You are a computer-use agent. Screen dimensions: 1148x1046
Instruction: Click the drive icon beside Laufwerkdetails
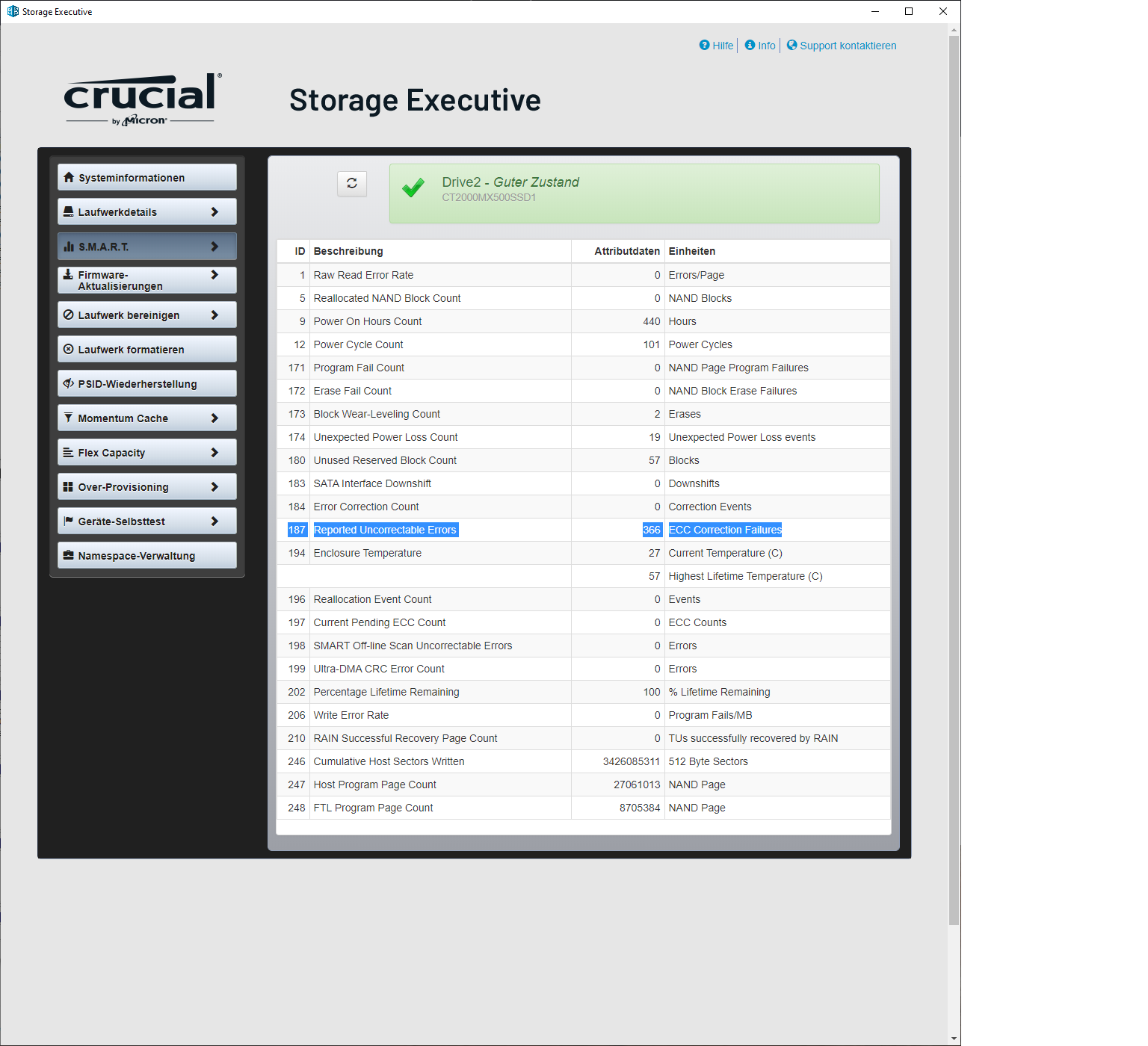click(70, 211)
